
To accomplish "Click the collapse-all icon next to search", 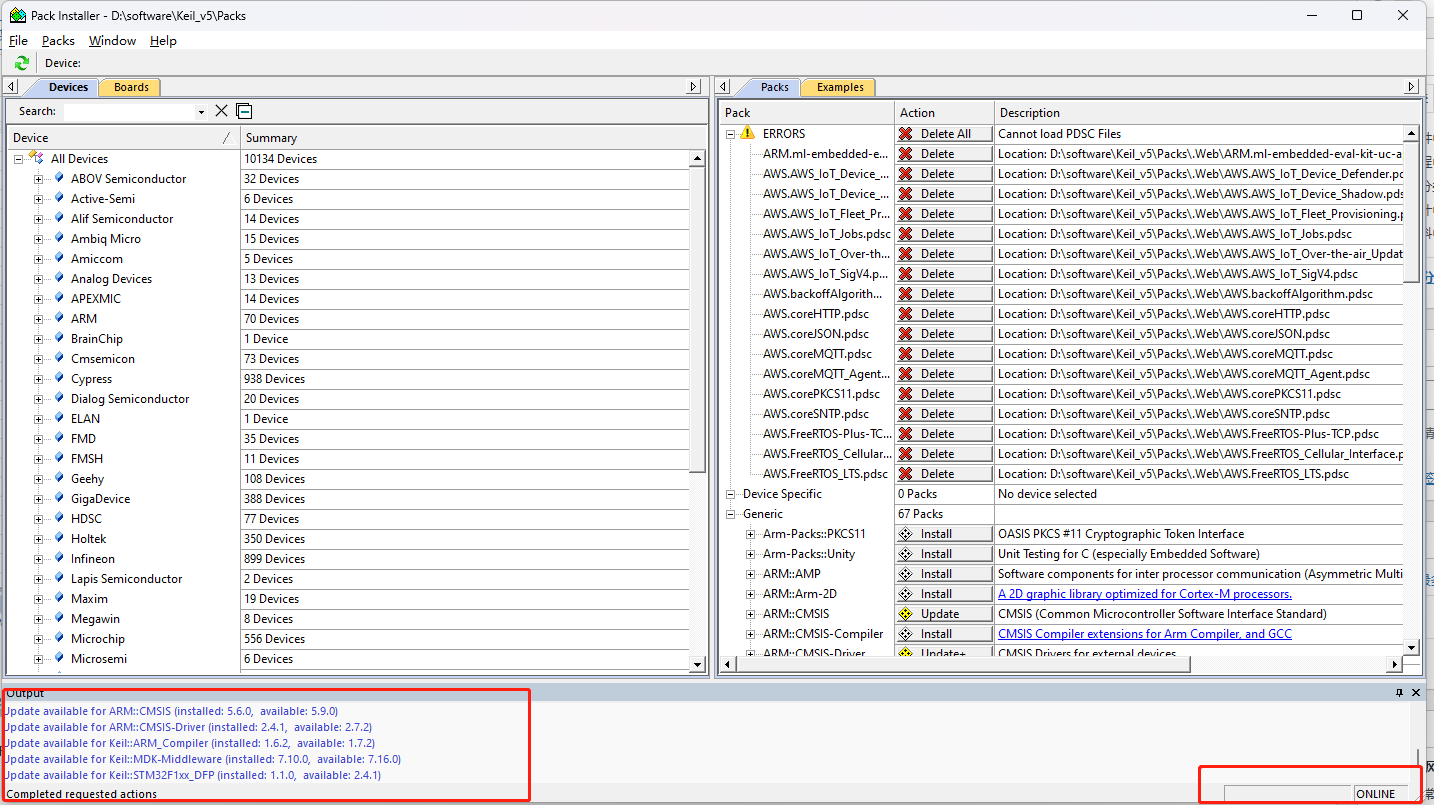I will click(x=244, y=111).
